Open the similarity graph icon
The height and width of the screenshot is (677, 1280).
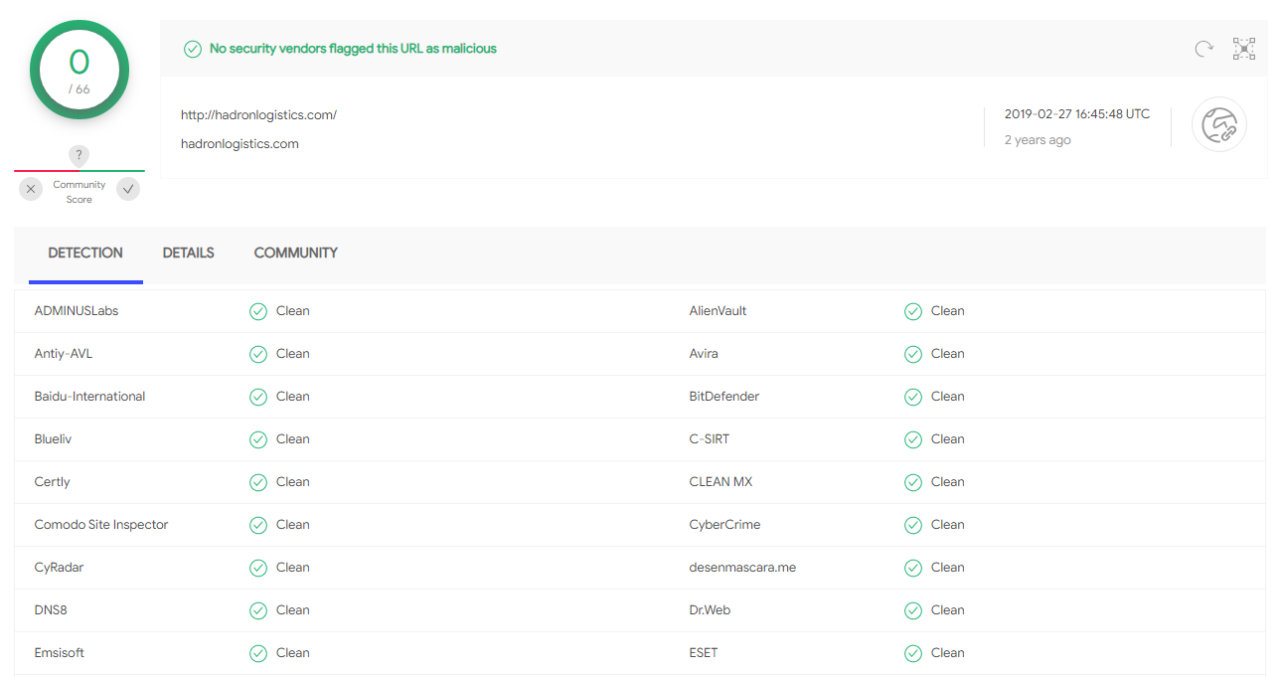coord(1244,48)
